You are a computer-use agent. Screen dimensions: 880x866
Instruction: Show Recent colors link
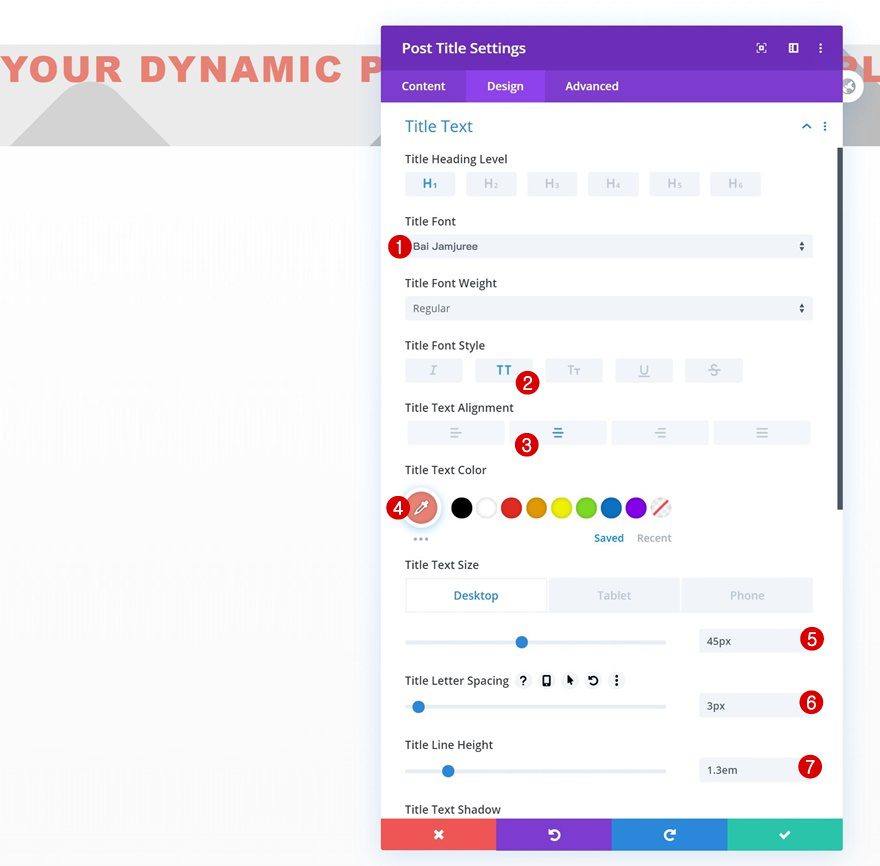[x=654, y=538]
